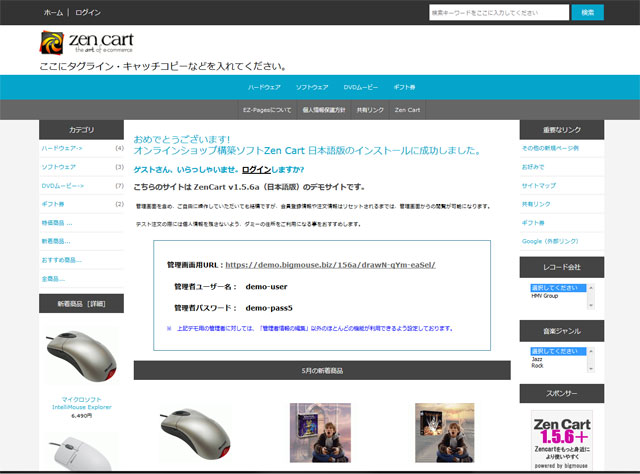This screenshot has height=474, width=640.
Task: Click down arrow of レコード会社 list scrollbar
Action: (x=591, y=305)
